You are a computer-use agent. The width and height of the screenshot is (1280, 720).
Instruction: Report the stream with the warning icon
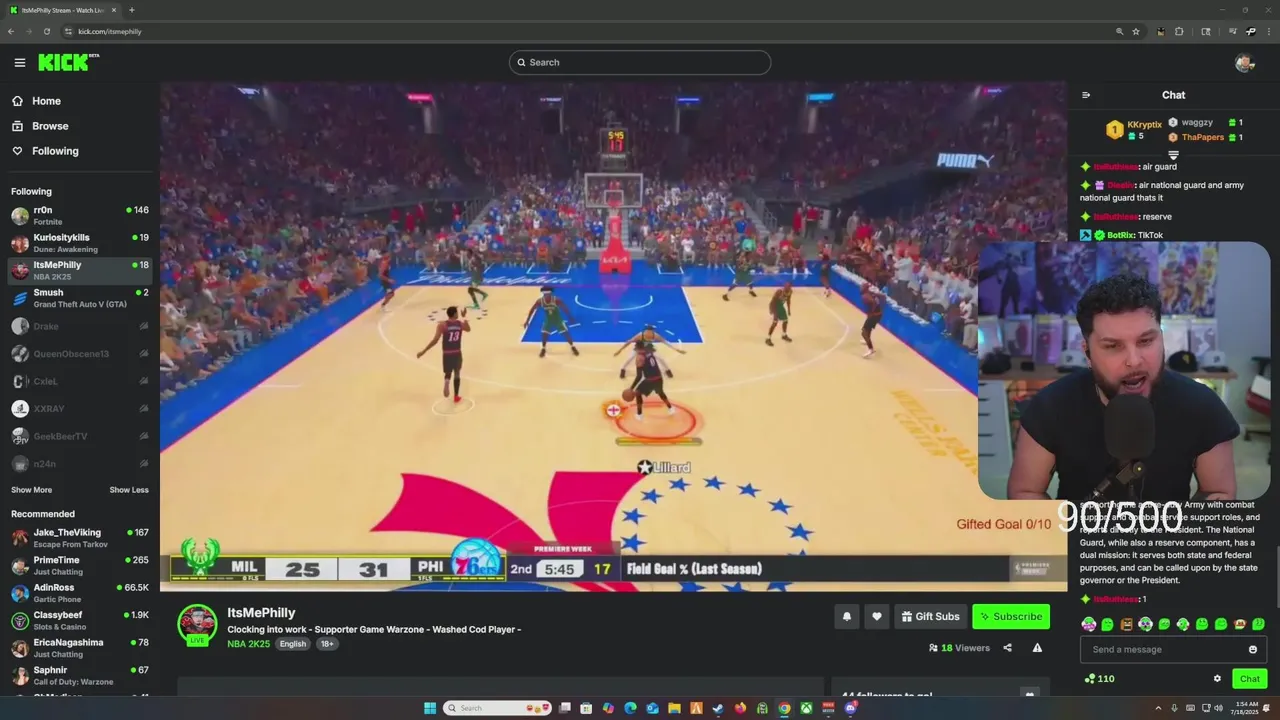point(1037,648)
